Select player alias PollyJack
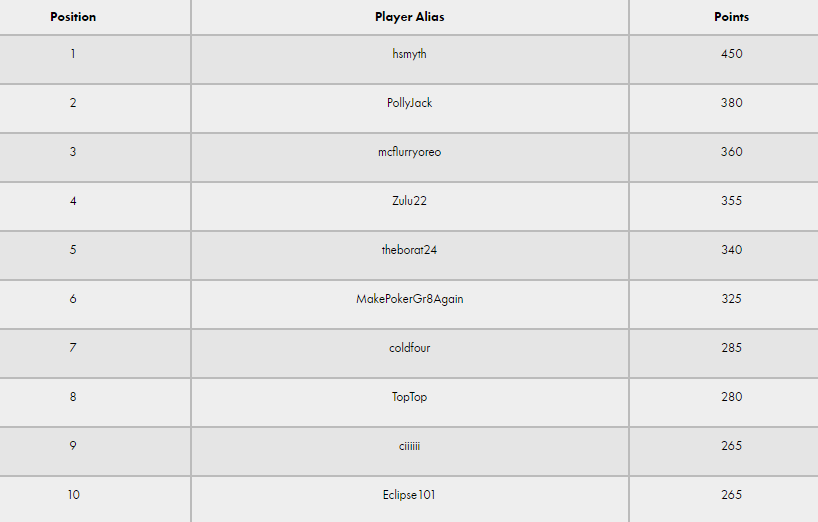 (x=410, y=103)
